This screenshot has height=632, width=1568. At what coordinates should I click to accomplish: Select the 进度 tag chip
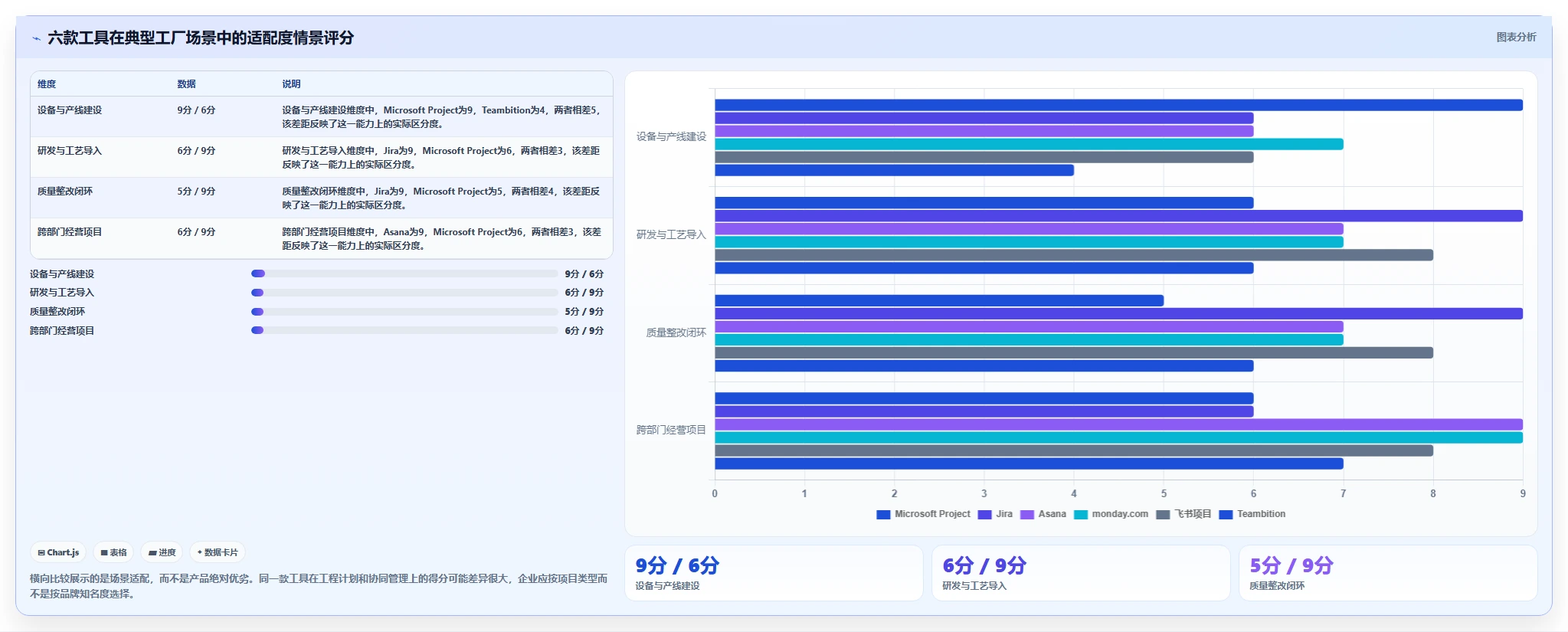(x=162, y=552)
